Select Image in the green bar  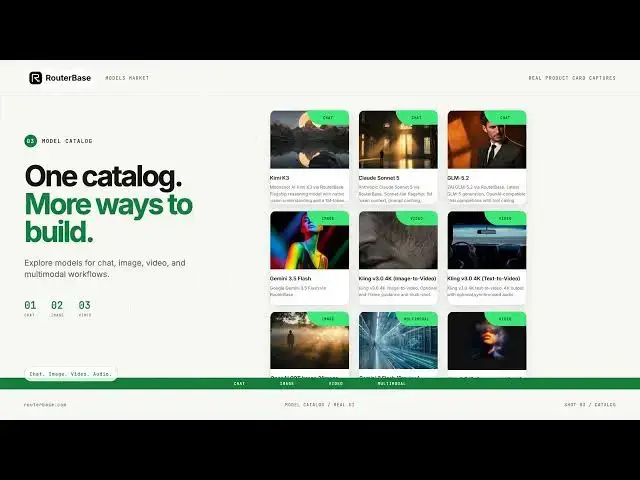click(x=287, y=384)
